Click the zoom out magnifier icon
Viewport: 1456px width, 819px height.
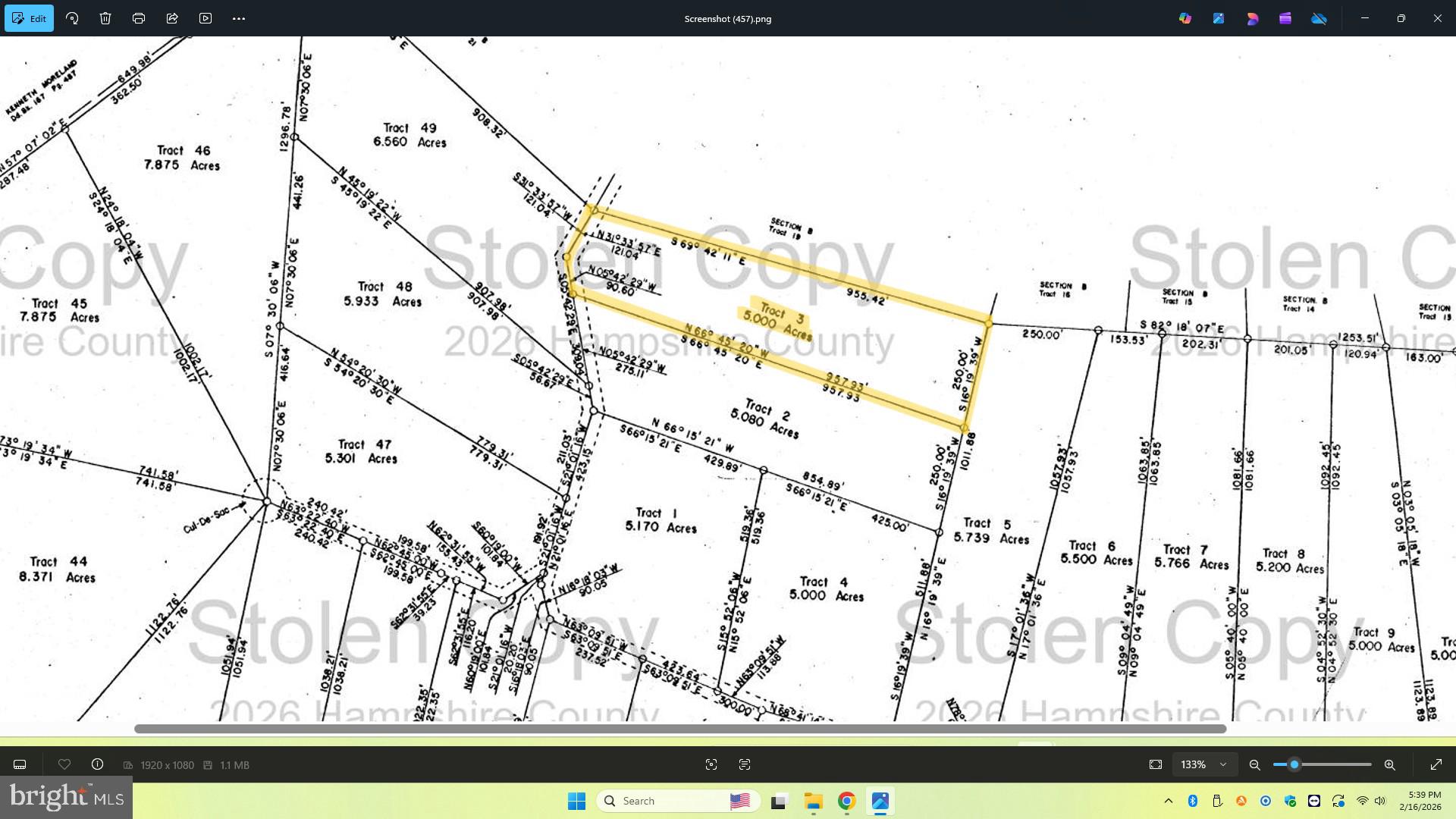[x=1255, y=764]
